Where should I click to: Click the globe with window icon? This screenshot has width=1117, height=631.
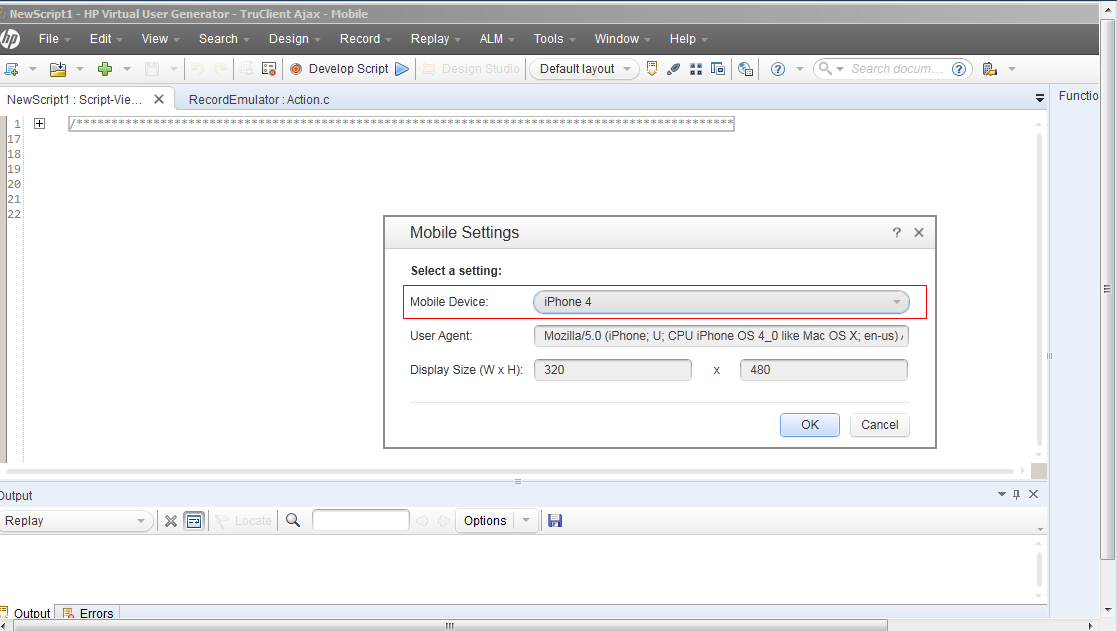(x=745, y=69)
